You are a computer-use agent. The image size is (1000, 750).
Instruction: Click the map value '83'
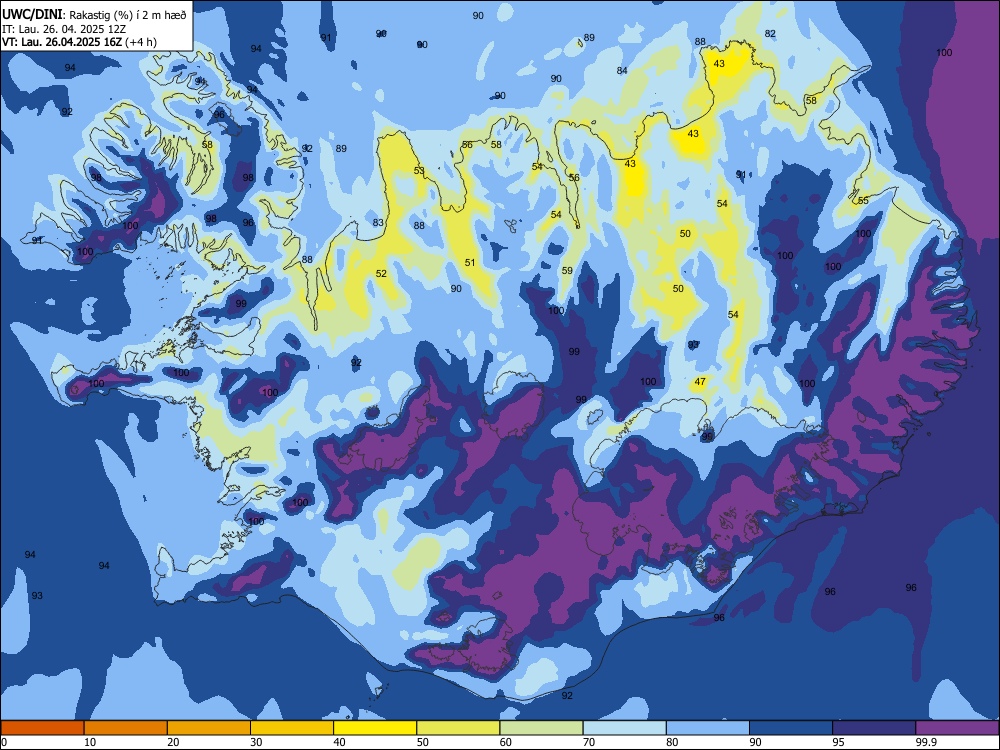378,223
